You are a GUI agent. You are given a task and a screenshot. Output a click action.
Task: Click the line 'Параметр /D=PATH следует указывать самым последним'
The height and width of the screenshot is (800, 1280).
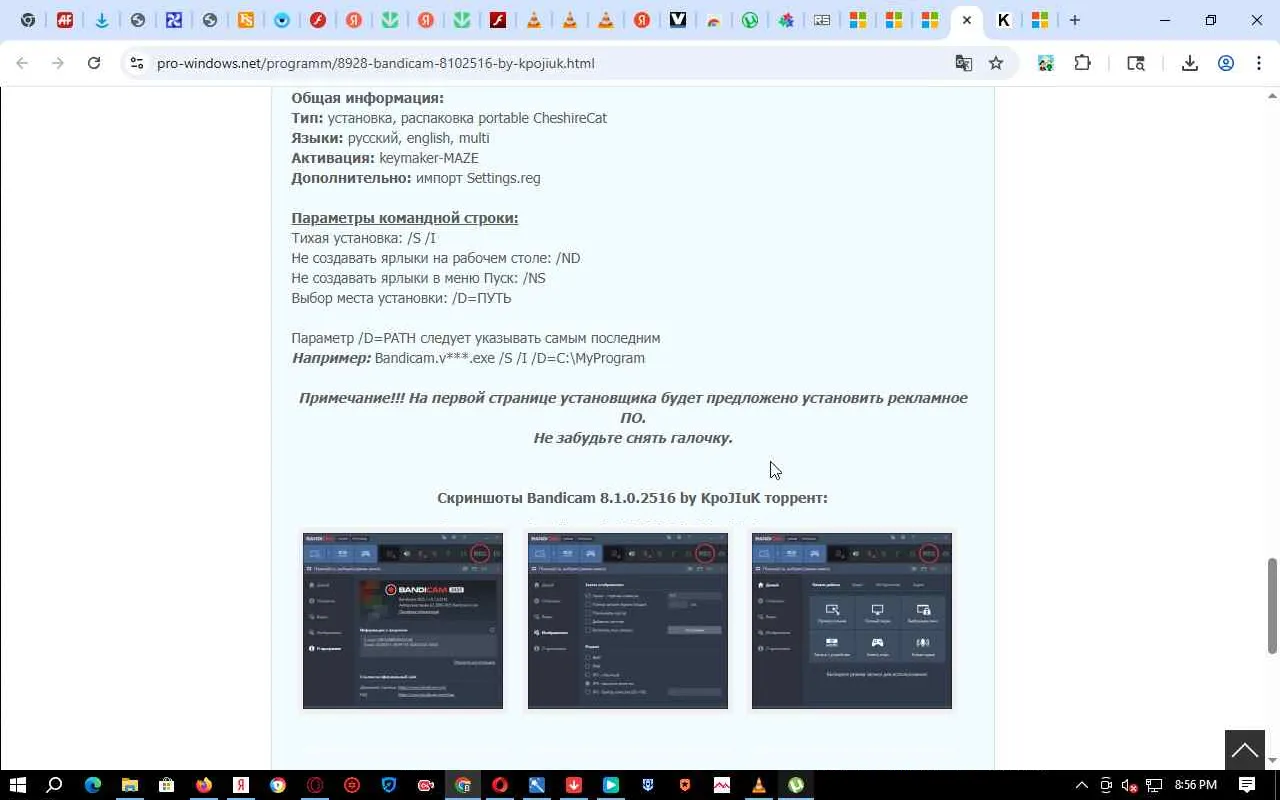click(x=476, y=338)
